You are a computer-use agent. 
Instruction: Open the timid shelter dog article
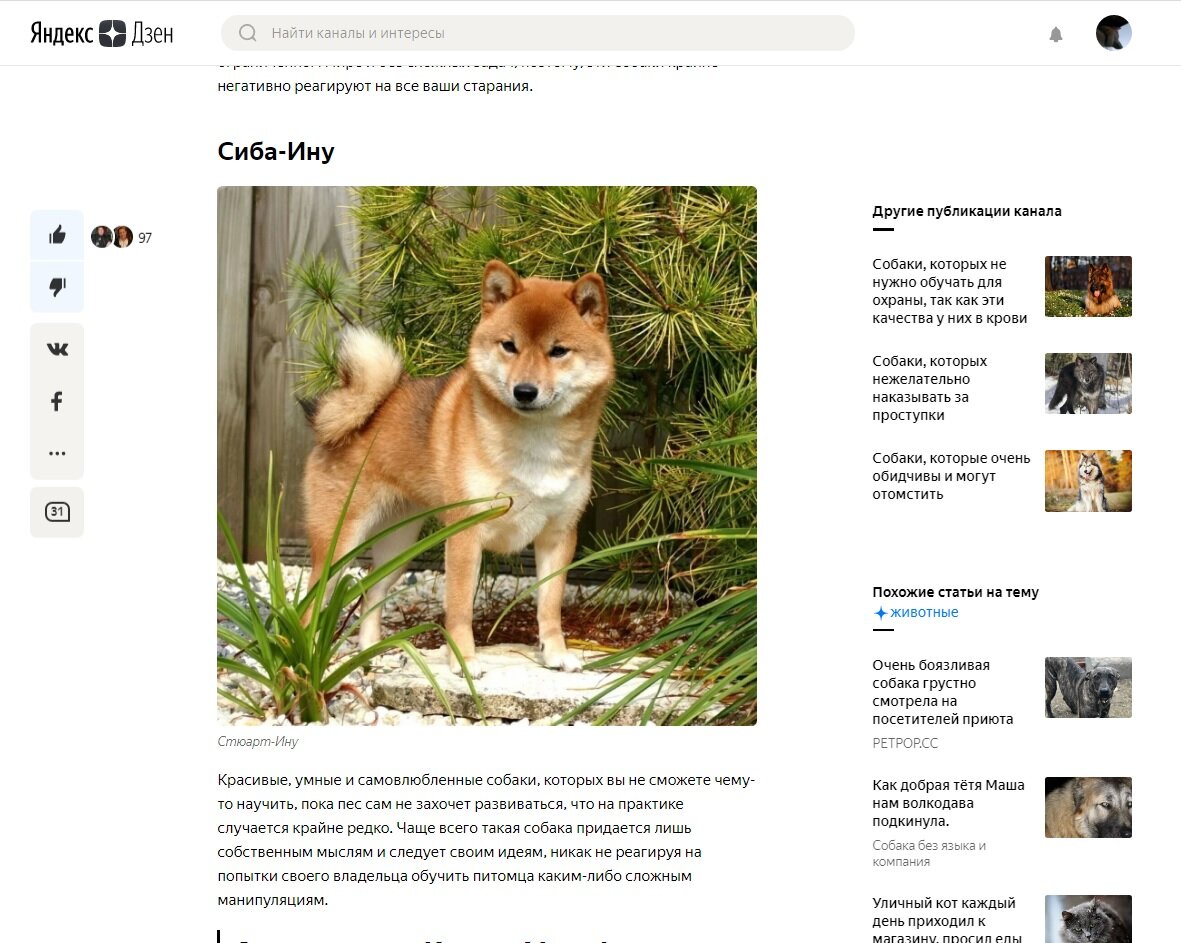coord(943,691)
